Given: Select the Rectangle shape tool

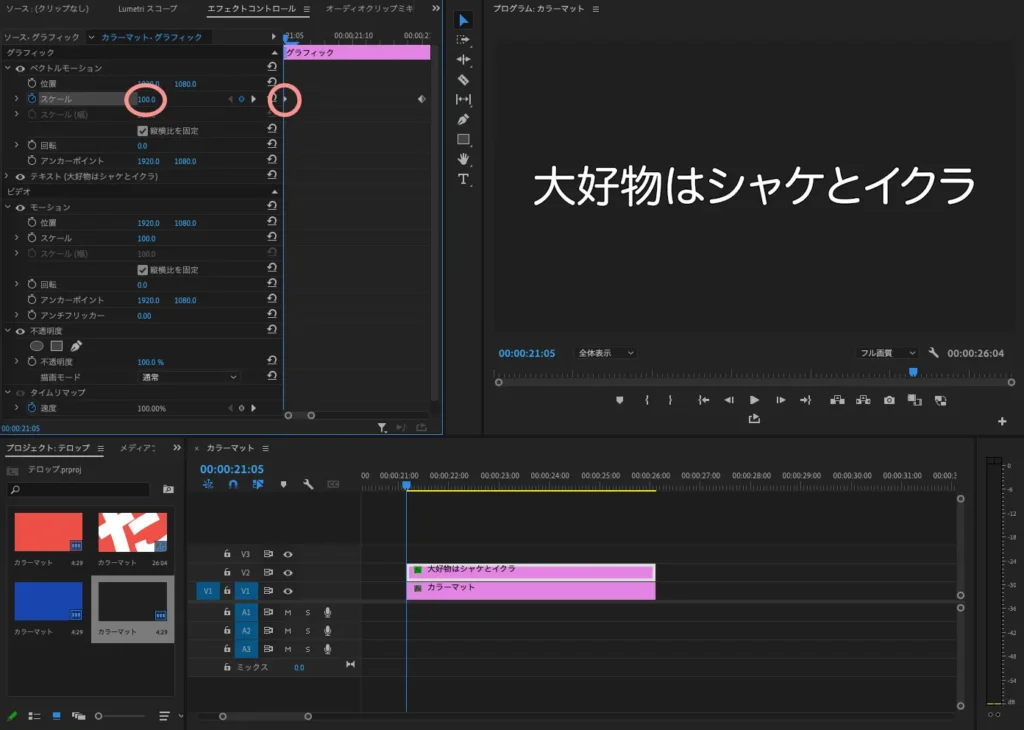Looking at the screenshot, I should tap(463, 139).
